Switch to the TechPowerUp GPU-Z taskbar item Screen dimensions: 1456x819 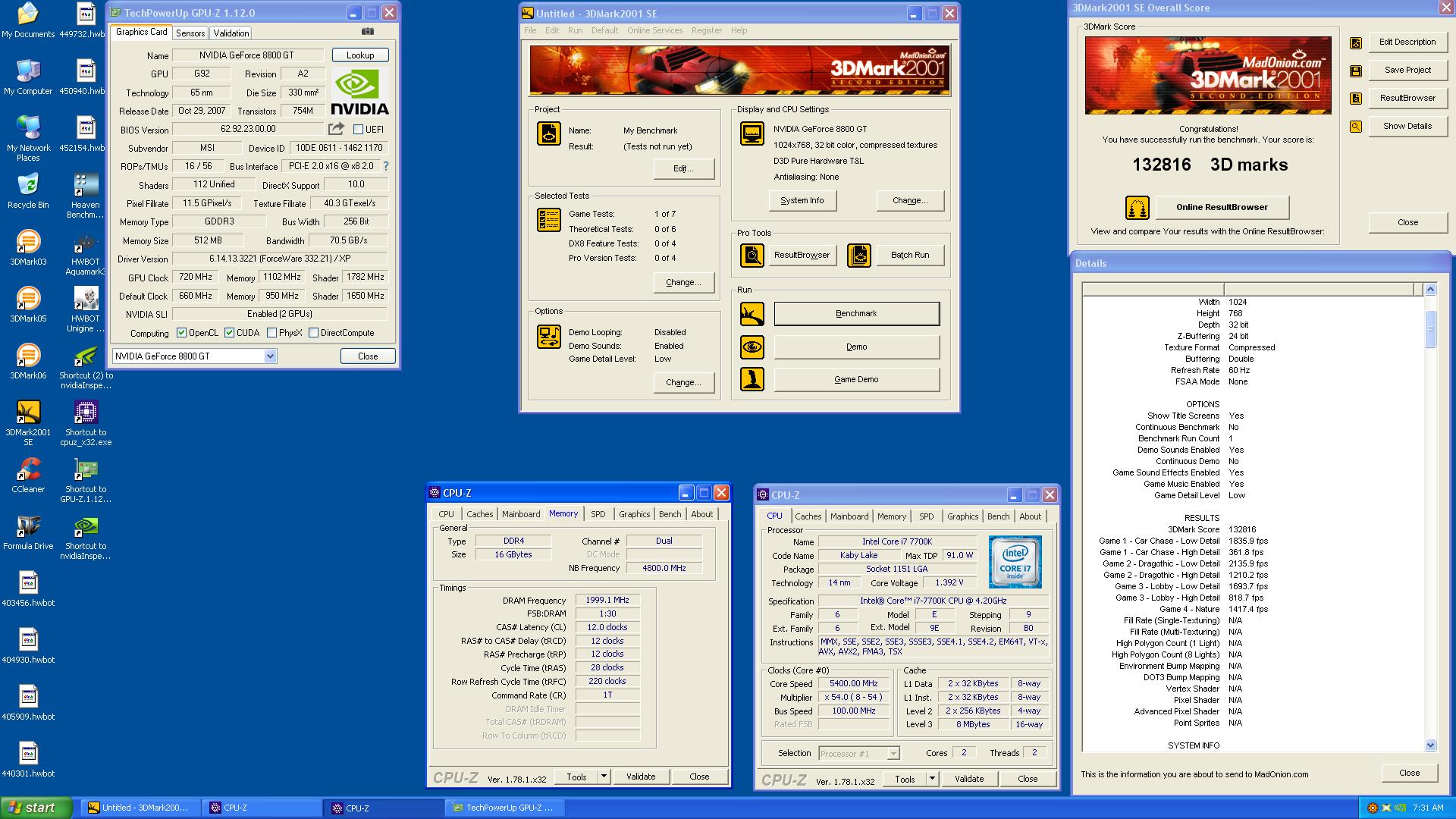tap(504, 808)
